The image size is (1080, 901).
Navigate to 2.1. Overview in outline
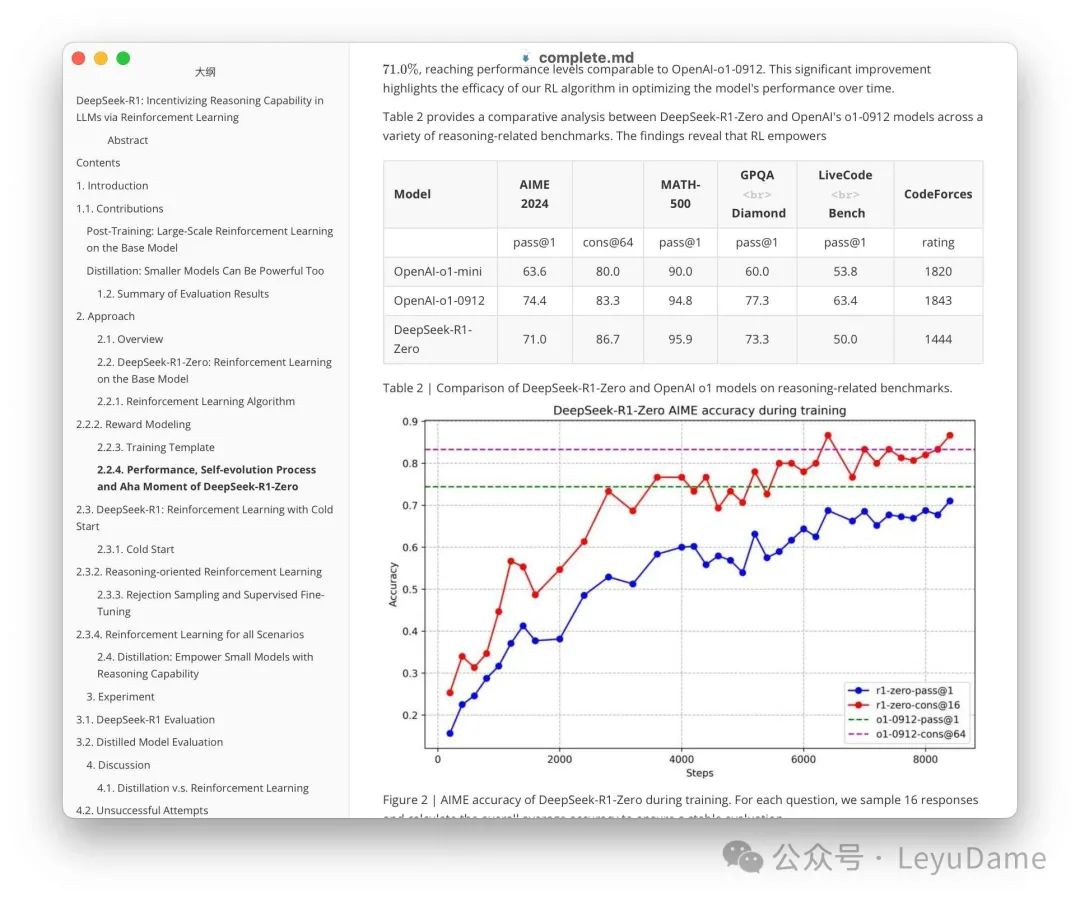[130, 339]
